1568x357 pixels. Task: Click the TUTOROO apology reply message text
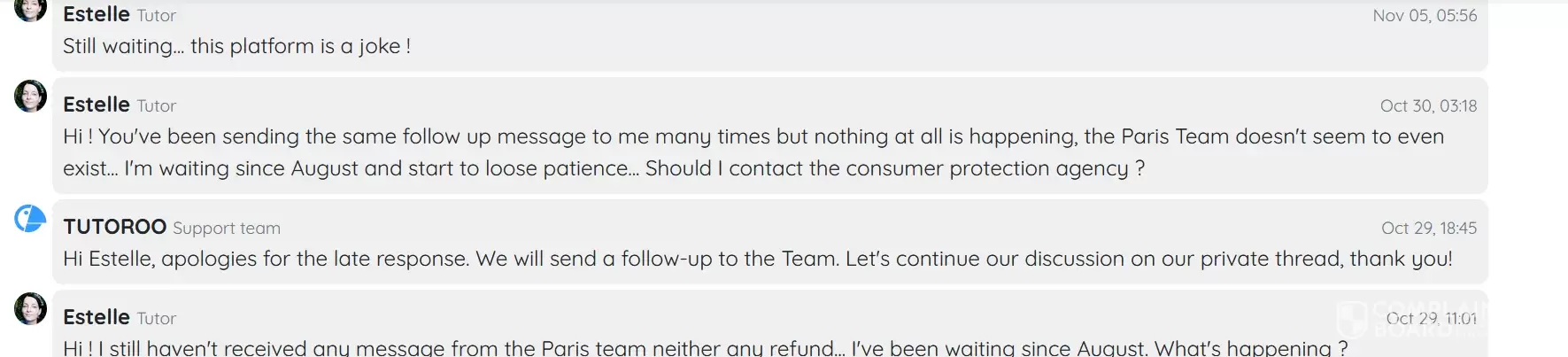pyautogui.click(x=757, y=259)
